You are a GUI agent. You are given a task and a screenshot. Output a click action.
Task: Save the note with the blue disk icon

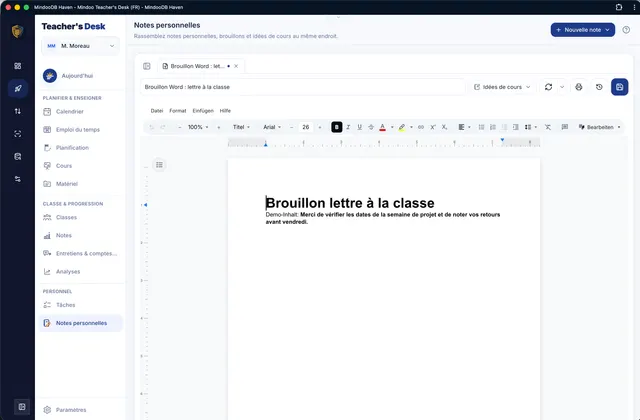(x=620, y=87)
